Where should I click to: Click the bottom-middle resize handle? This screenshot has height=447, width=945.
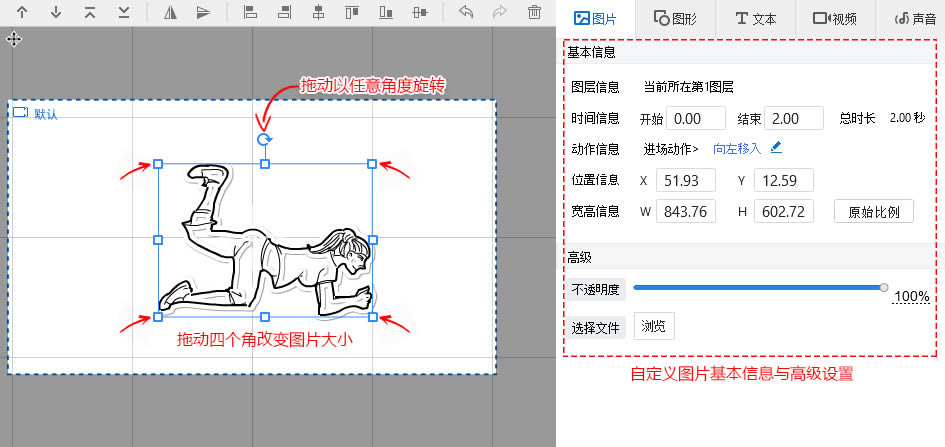(265, 317)
